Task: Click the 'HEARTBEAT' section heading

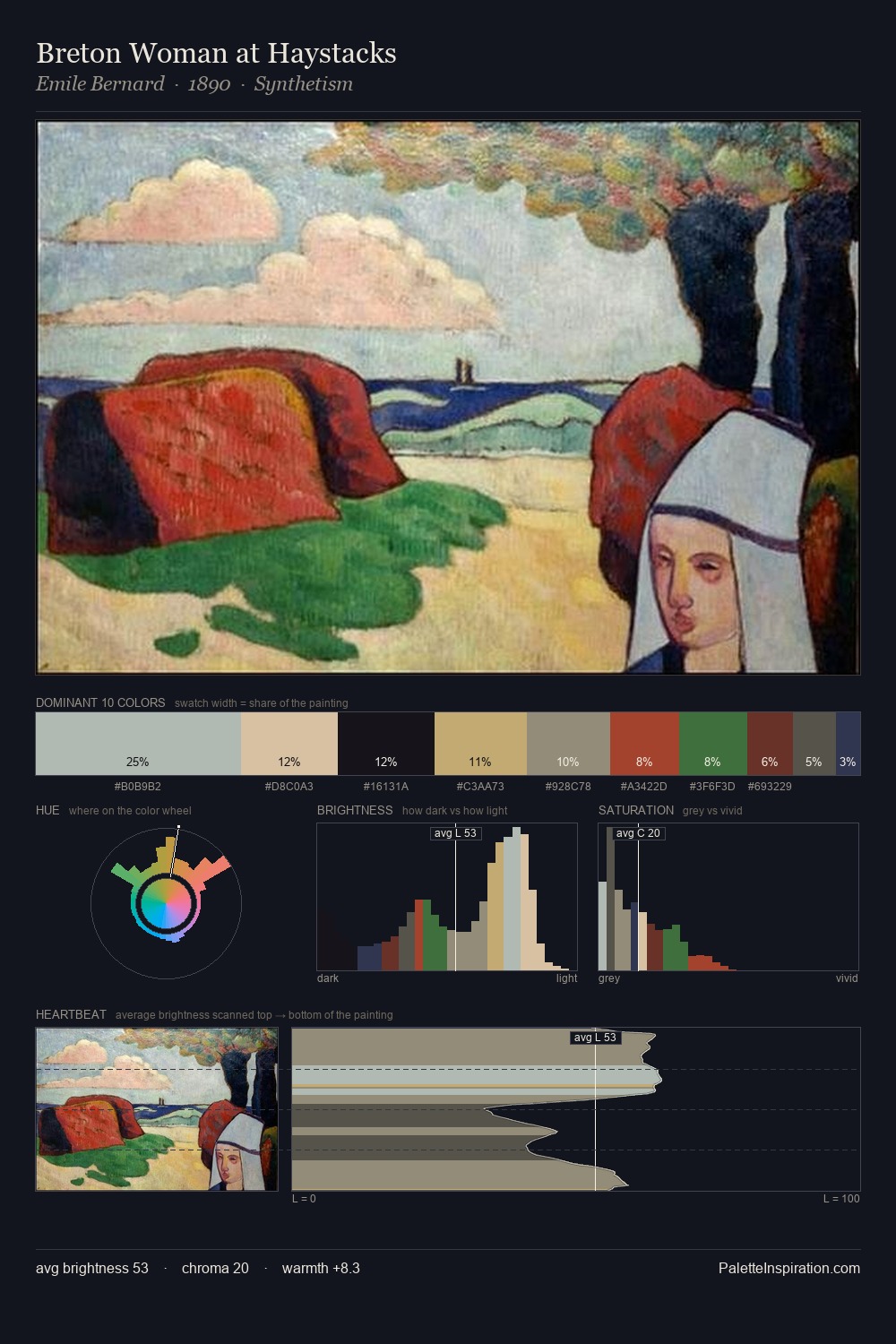Action: (x=71, y=1014)
